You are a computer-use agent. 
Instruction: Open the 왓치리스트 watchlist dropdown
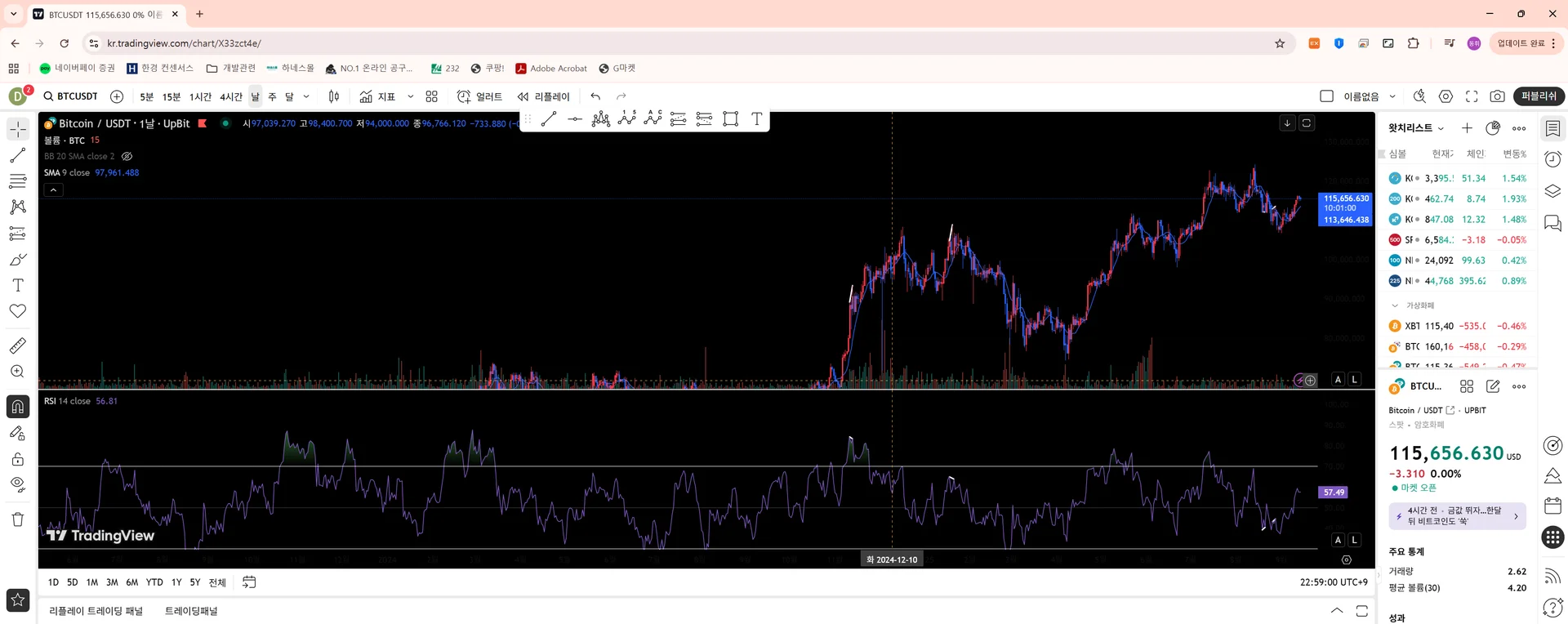1416,128
